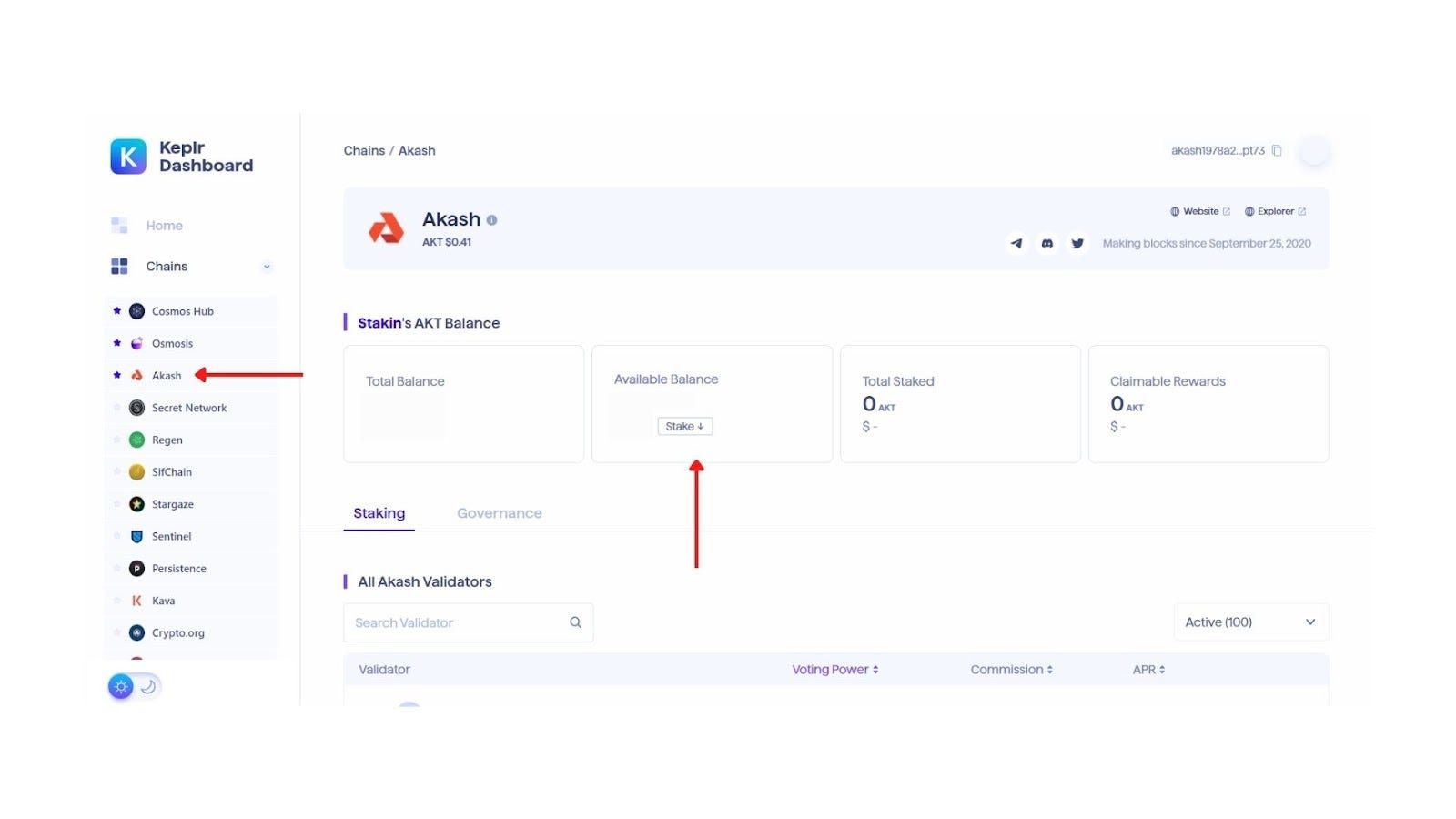Open Osmosis chain logo in sidebar
This screenshot has width=1456, height=819.
pos(136,343)
